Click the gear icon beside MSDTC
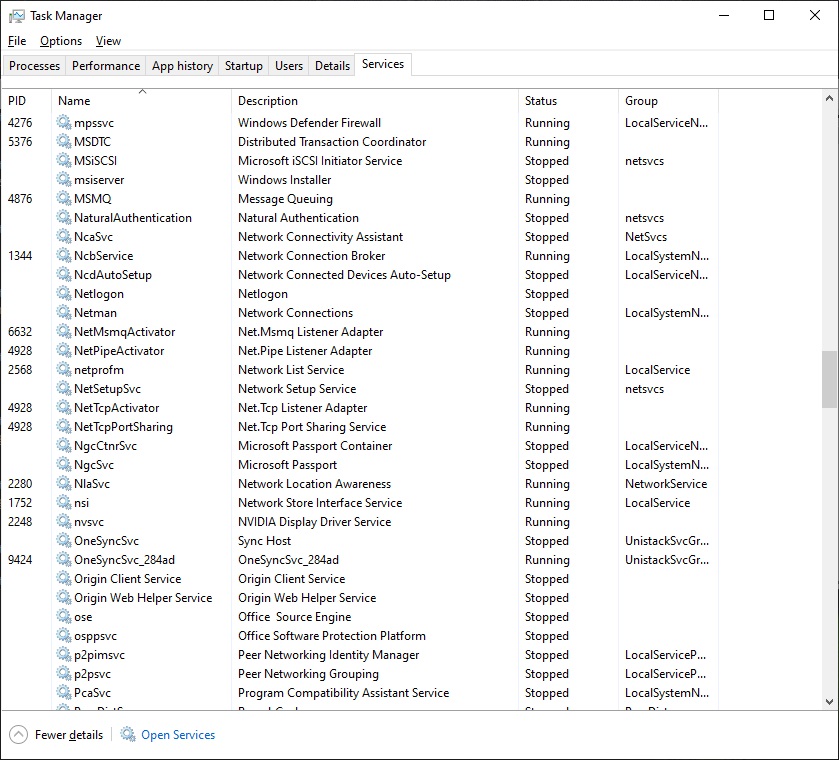Image resolution: width=839 pixels, height=760 pixels. pyautogui.click(x=64, y=141)
